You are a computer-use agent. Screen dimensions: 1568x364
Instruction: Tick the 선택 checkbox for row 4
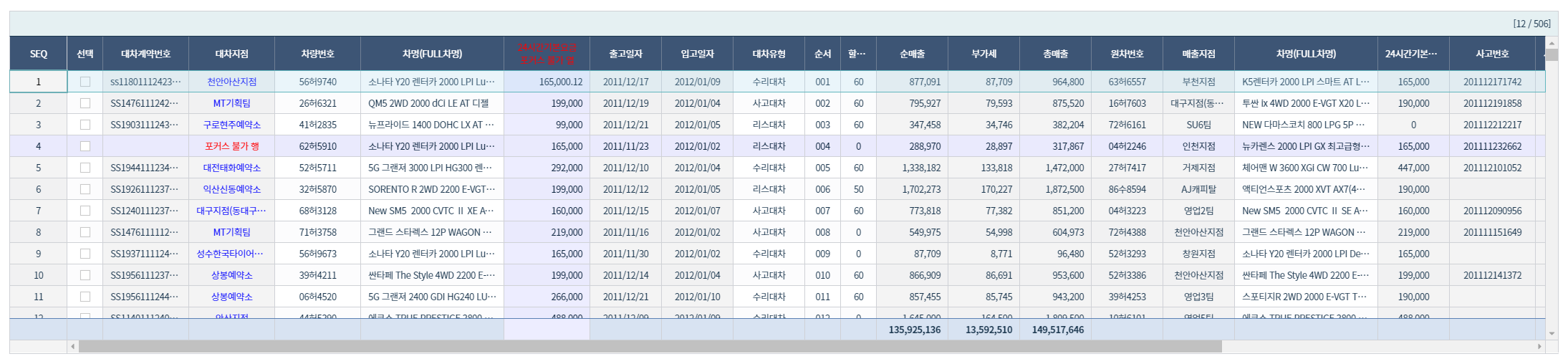pyautogui.click(x=85, y=146)
